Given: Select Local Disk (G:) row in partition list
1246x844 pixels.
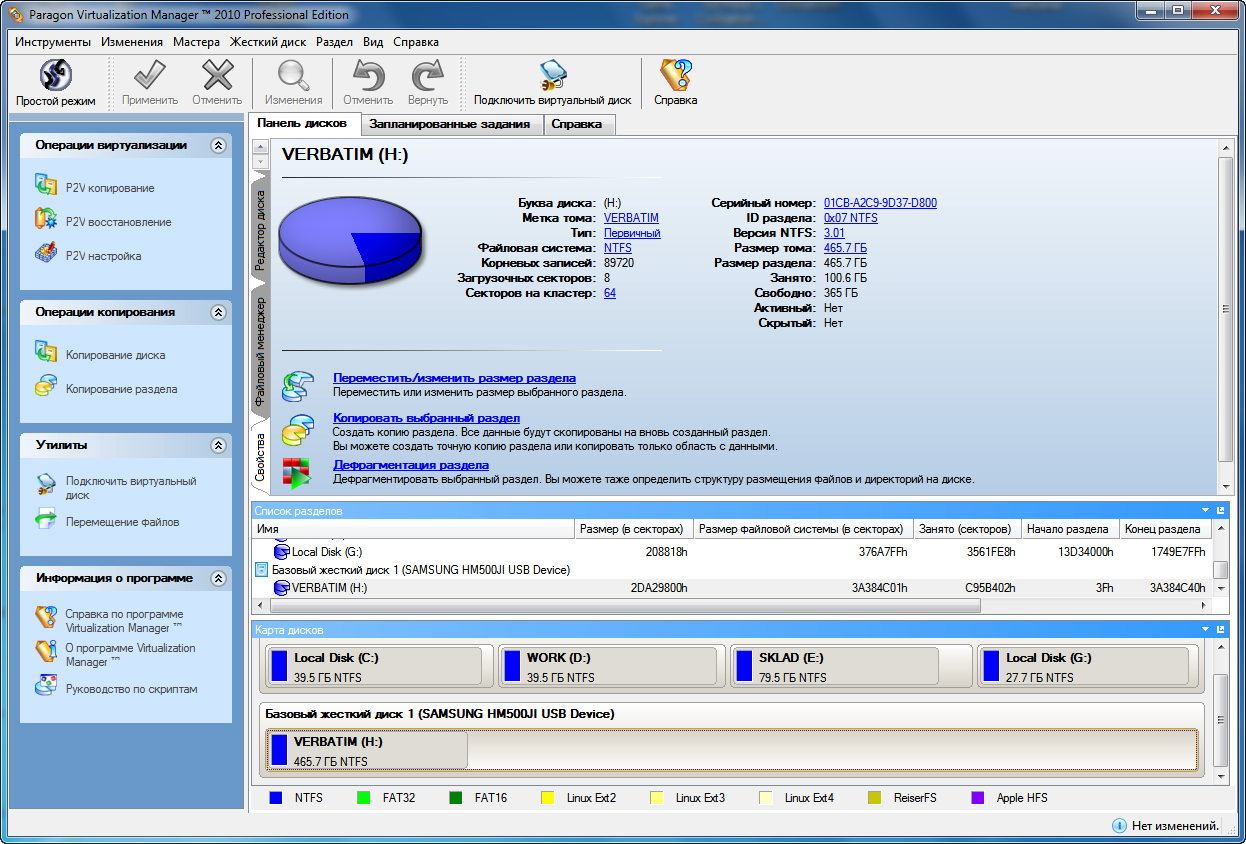Looking at the screenshot, I should coord(732,552).
